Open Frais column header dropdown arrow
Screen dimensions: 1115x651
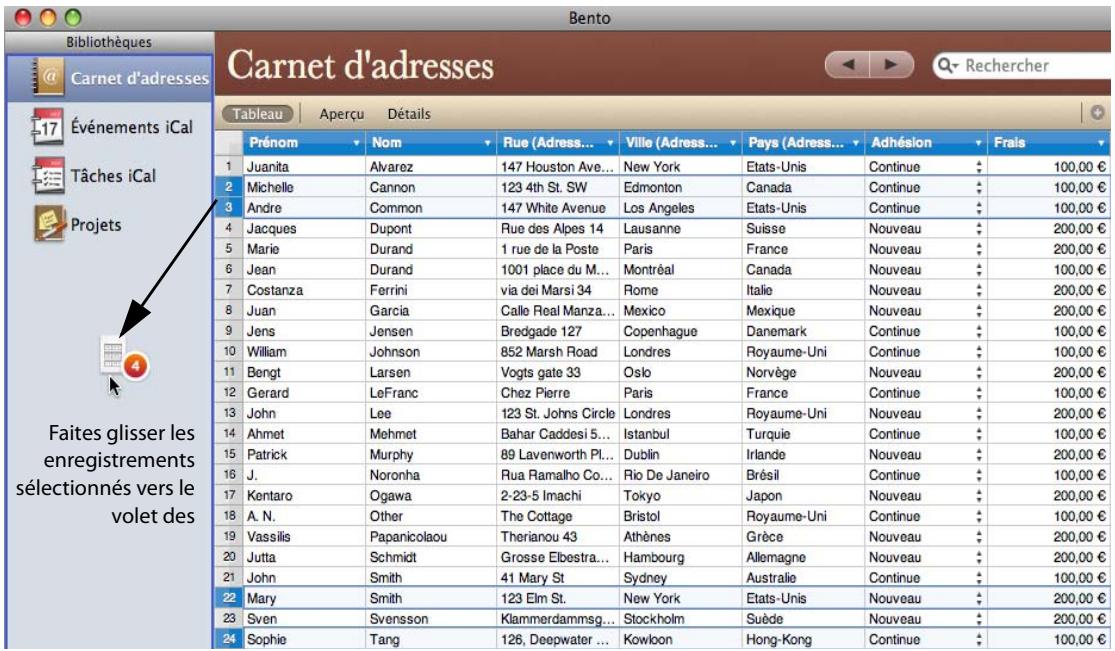[x=1101, y=143]
